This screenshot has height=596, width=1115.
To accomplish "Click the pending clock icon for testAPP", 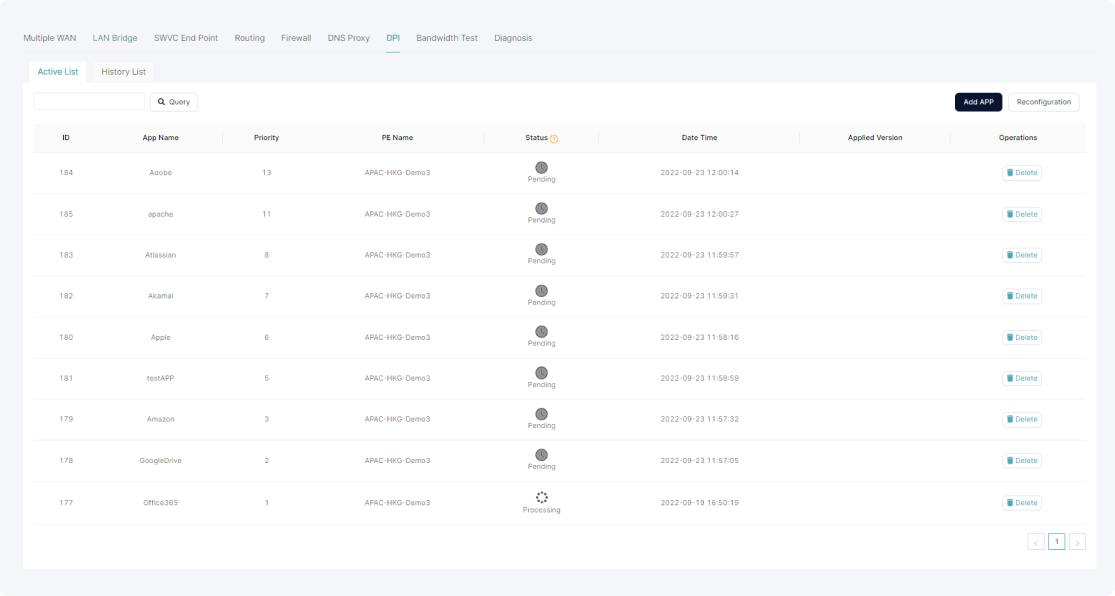I will tap(541, 373).
